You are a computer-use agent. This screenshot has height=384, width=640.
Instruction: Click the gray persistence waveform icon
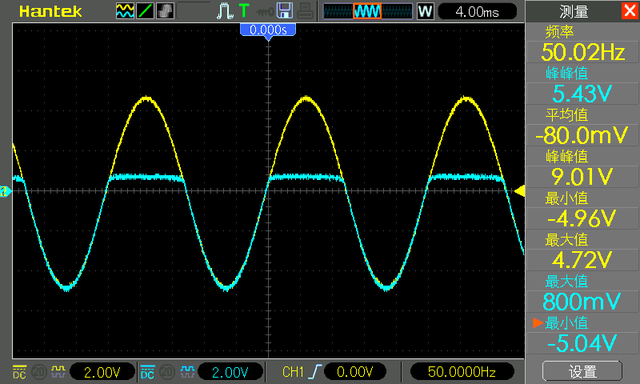click(x=165, y=11)
